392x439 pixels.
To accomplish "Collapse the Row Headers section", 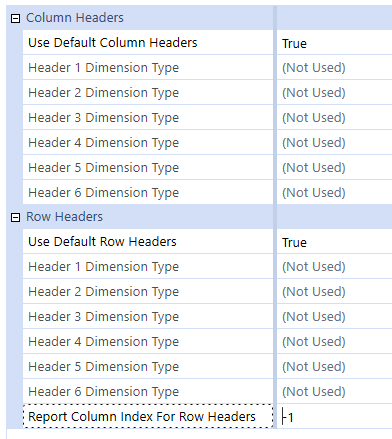I will click(15, 217).
